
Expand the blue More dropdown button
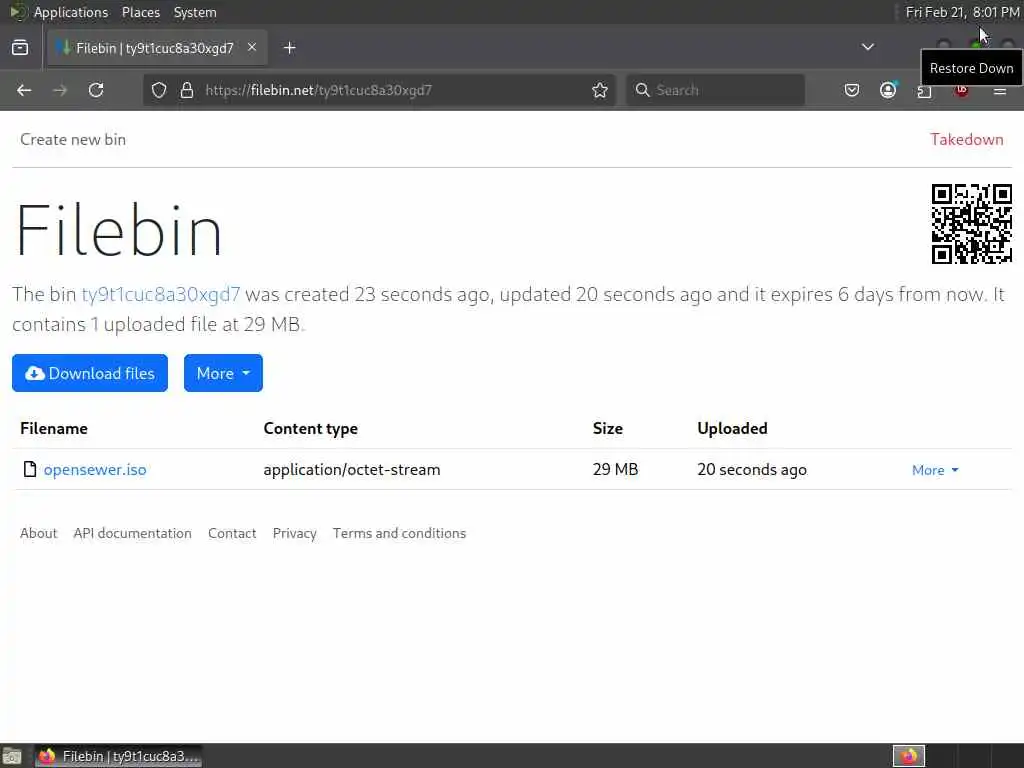tap(223, 373)
